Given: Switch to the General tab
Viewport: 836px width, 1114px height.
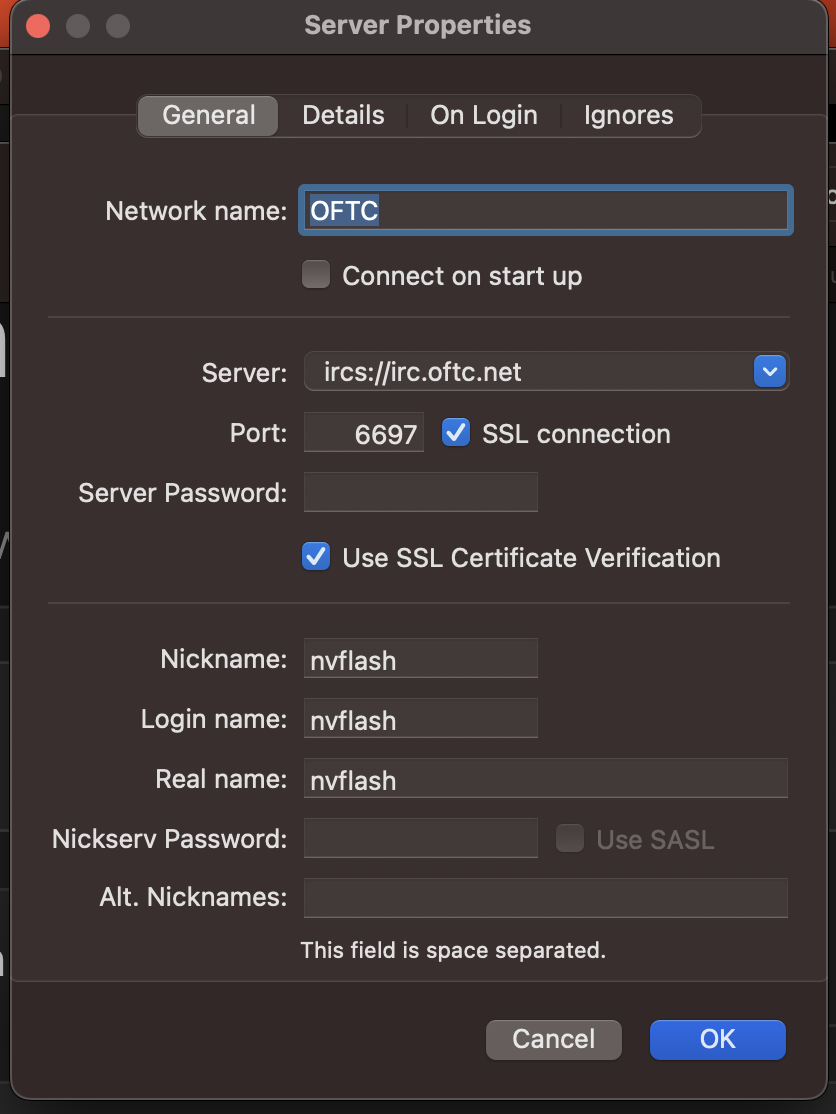Looking at the screenshot, I should pyautogui.click(x=208, y=115).
